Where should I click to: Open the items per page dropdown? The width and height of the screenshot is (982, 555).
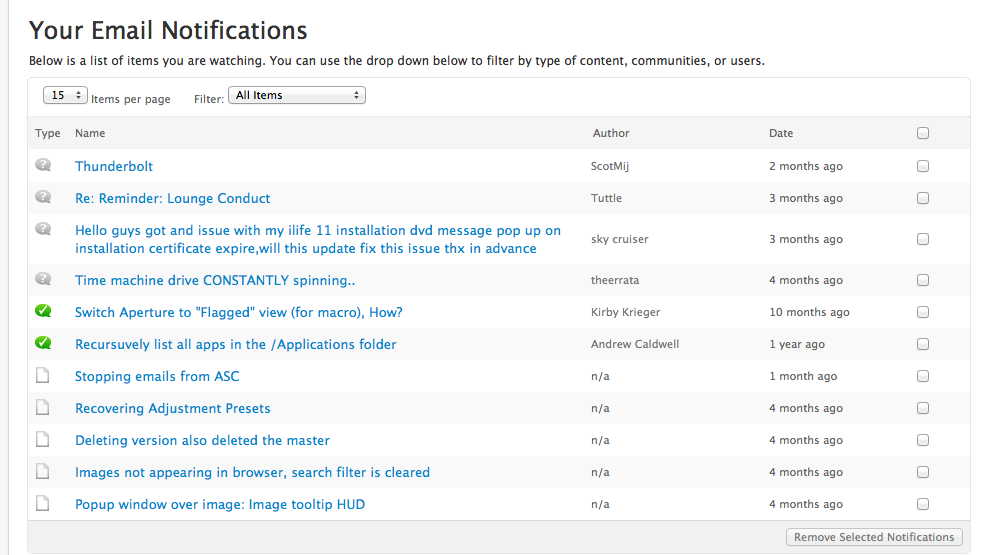pyautogui.click(x=64, y=95)
